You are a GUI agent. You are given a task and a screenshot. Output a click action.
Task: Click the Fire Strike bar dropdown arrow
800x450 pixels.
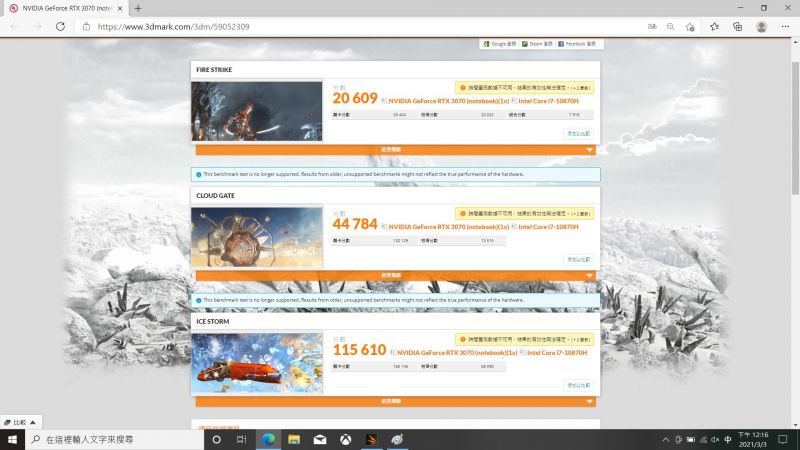(589, 150)
